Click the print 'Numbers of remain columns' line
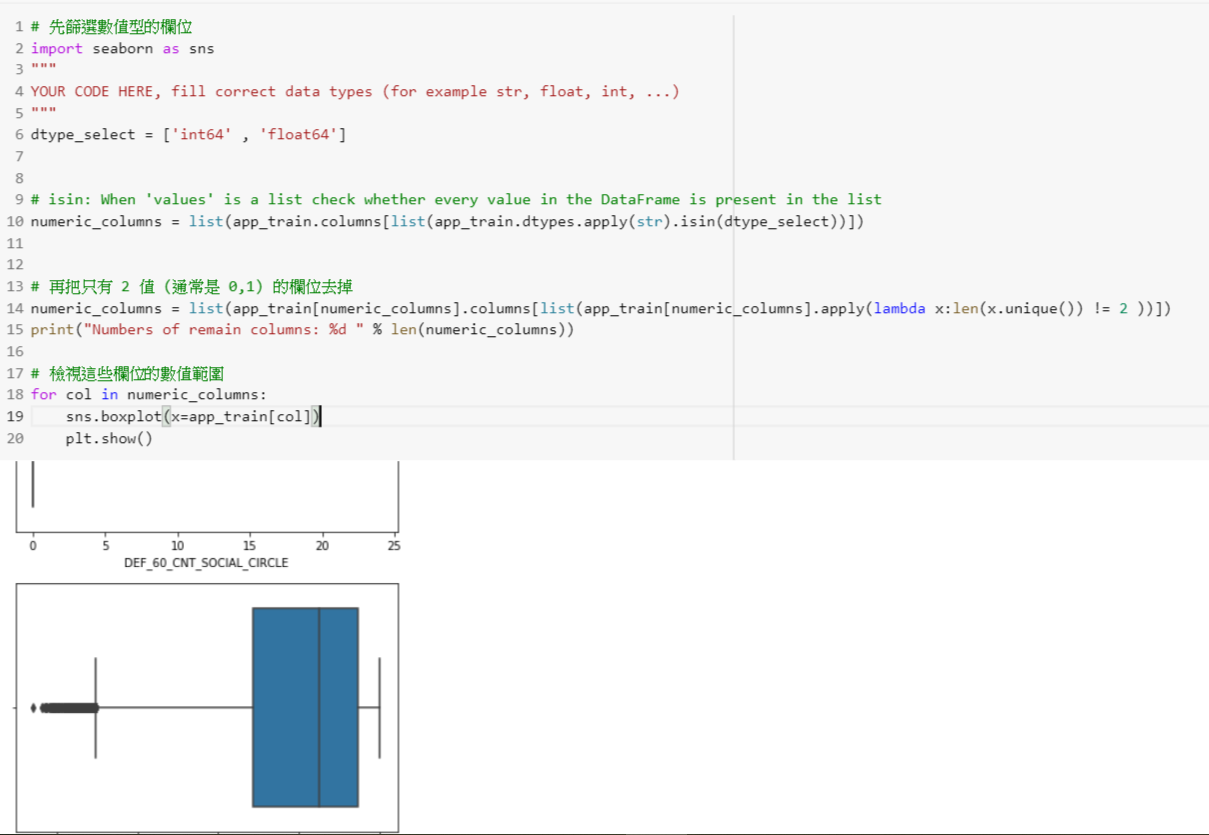This screenshot has width=1209, height=835. (302, 330)
